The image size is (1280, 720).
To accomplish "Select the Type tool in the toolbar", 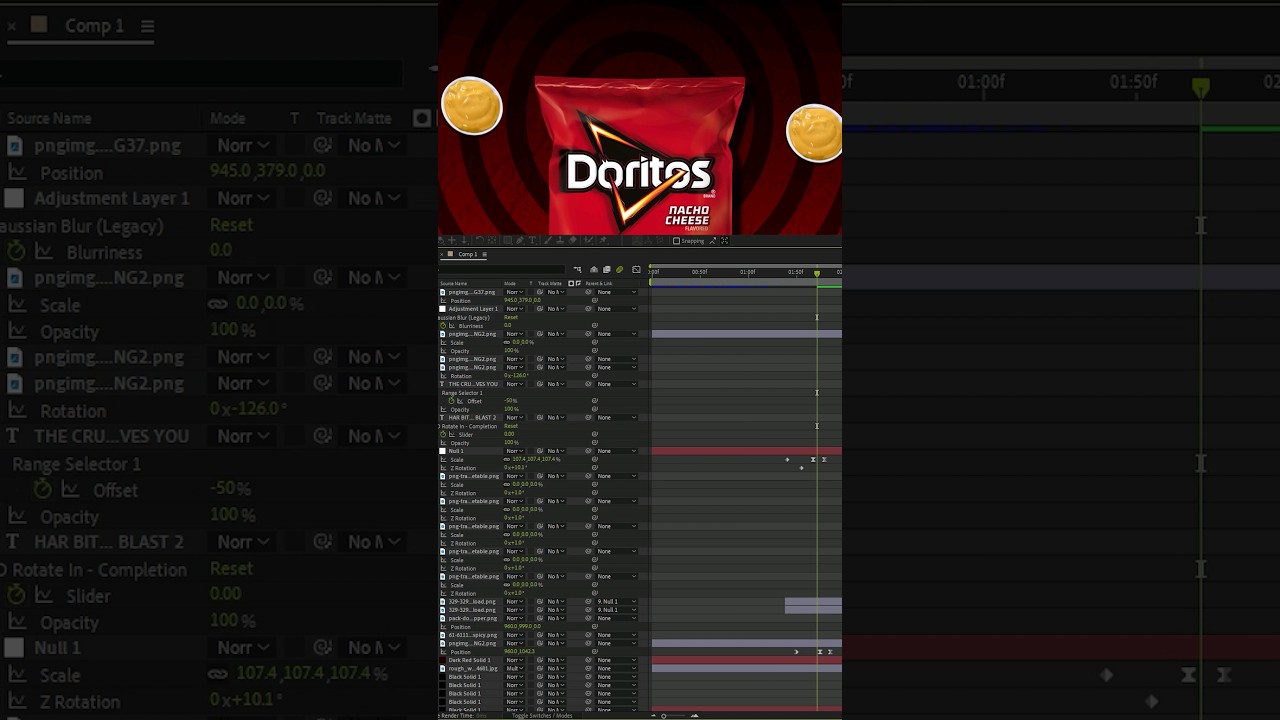I will pos(532,241).
